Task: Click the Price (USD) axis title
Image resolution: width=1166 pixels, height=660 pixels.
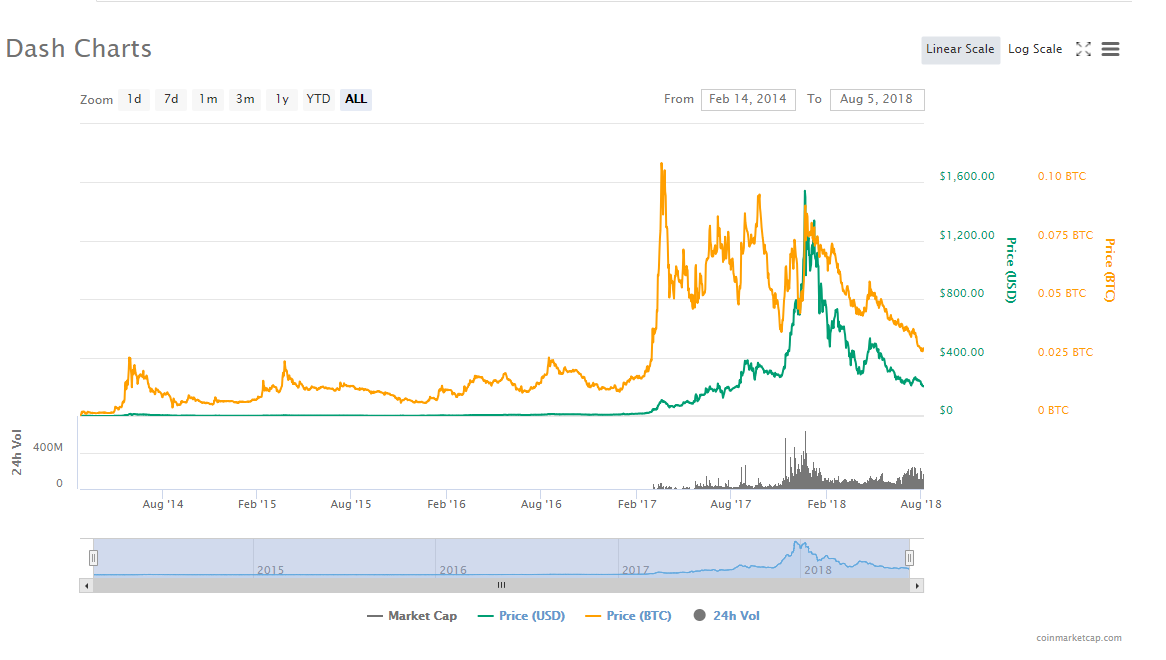Action: tap(1011, 270)
